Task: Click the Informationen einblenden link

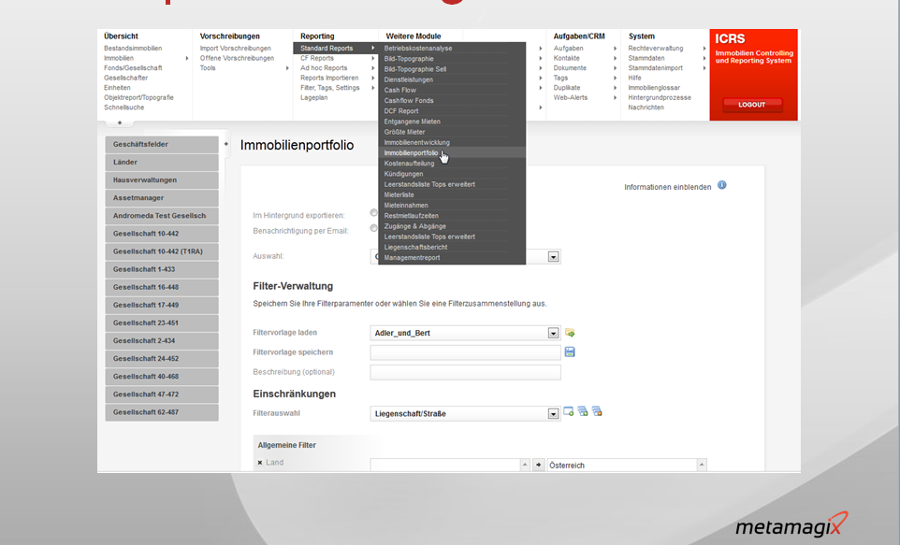Action: click(x=668, y=187)
